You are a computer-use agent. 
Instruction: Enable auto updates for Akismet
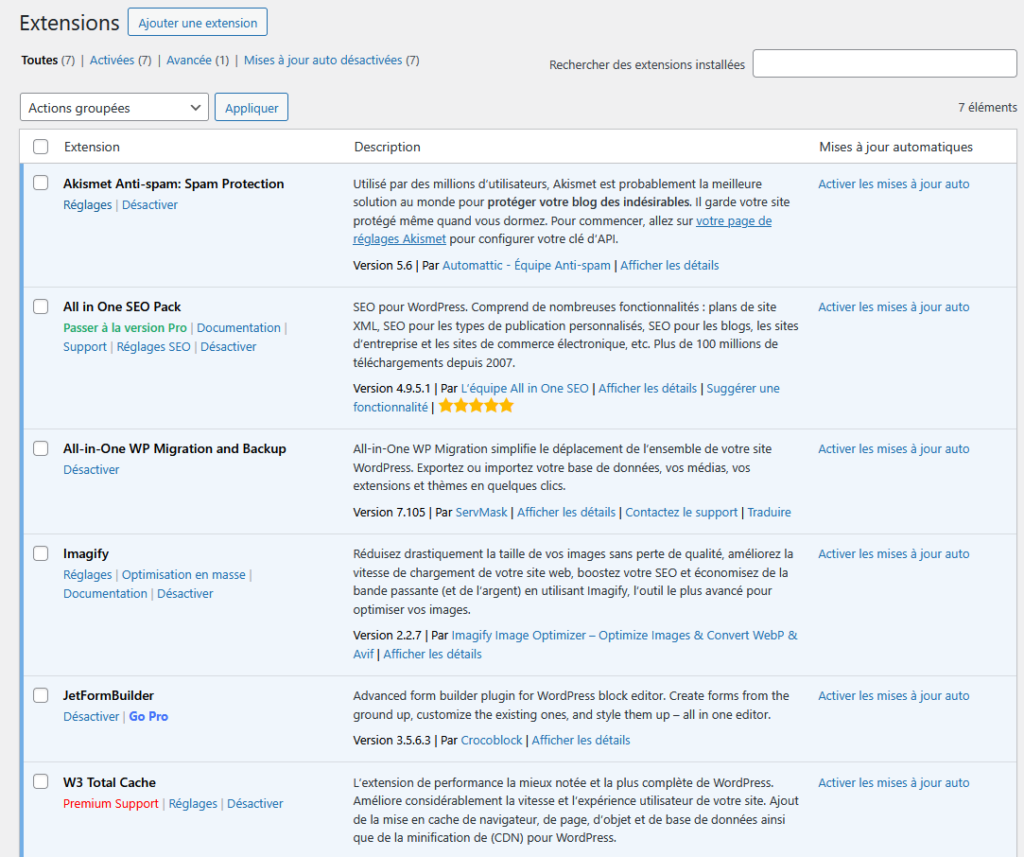tap(893, 184)
